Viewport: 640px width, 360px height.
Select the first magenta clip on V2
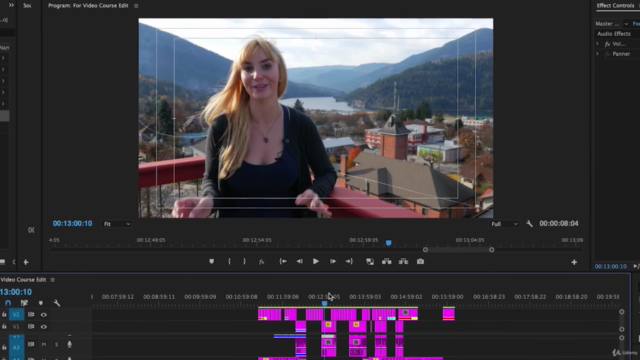click(x=269, y=314)
